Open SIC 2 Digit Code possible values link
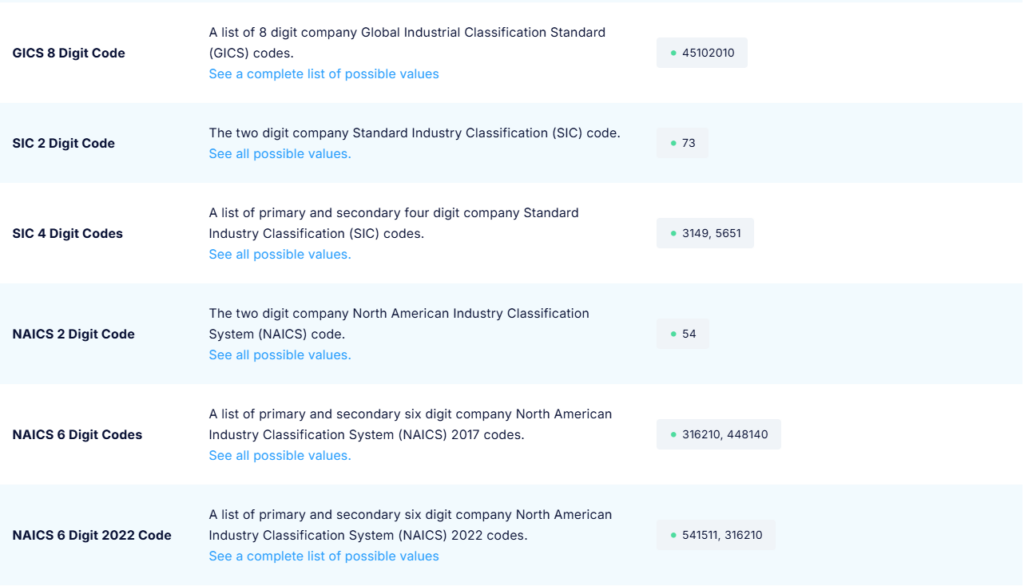1024x586 pixels. pos(279,154)
